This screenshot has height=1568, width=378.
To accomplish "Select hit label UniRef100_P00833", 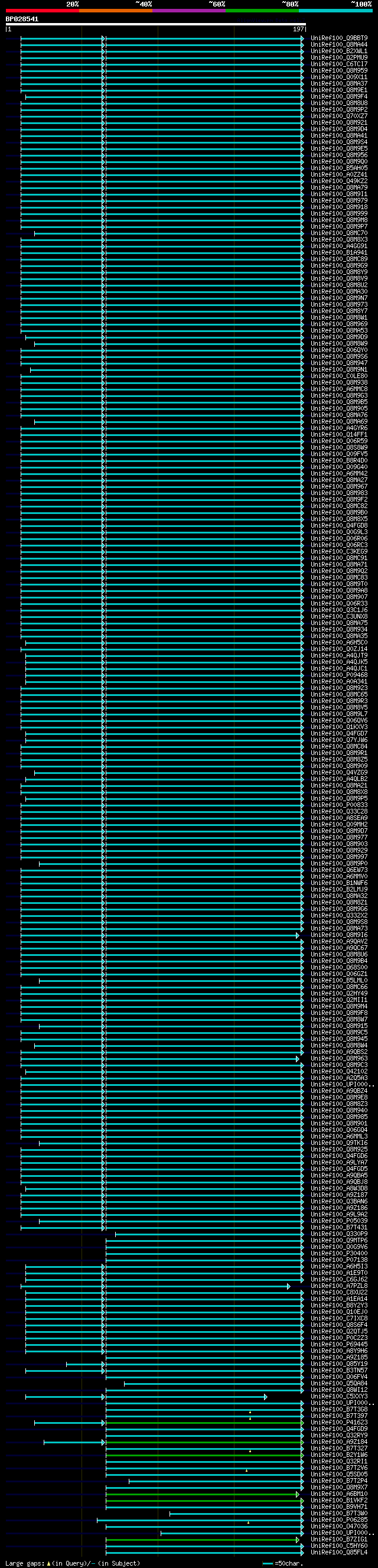I will pos(339,805).
